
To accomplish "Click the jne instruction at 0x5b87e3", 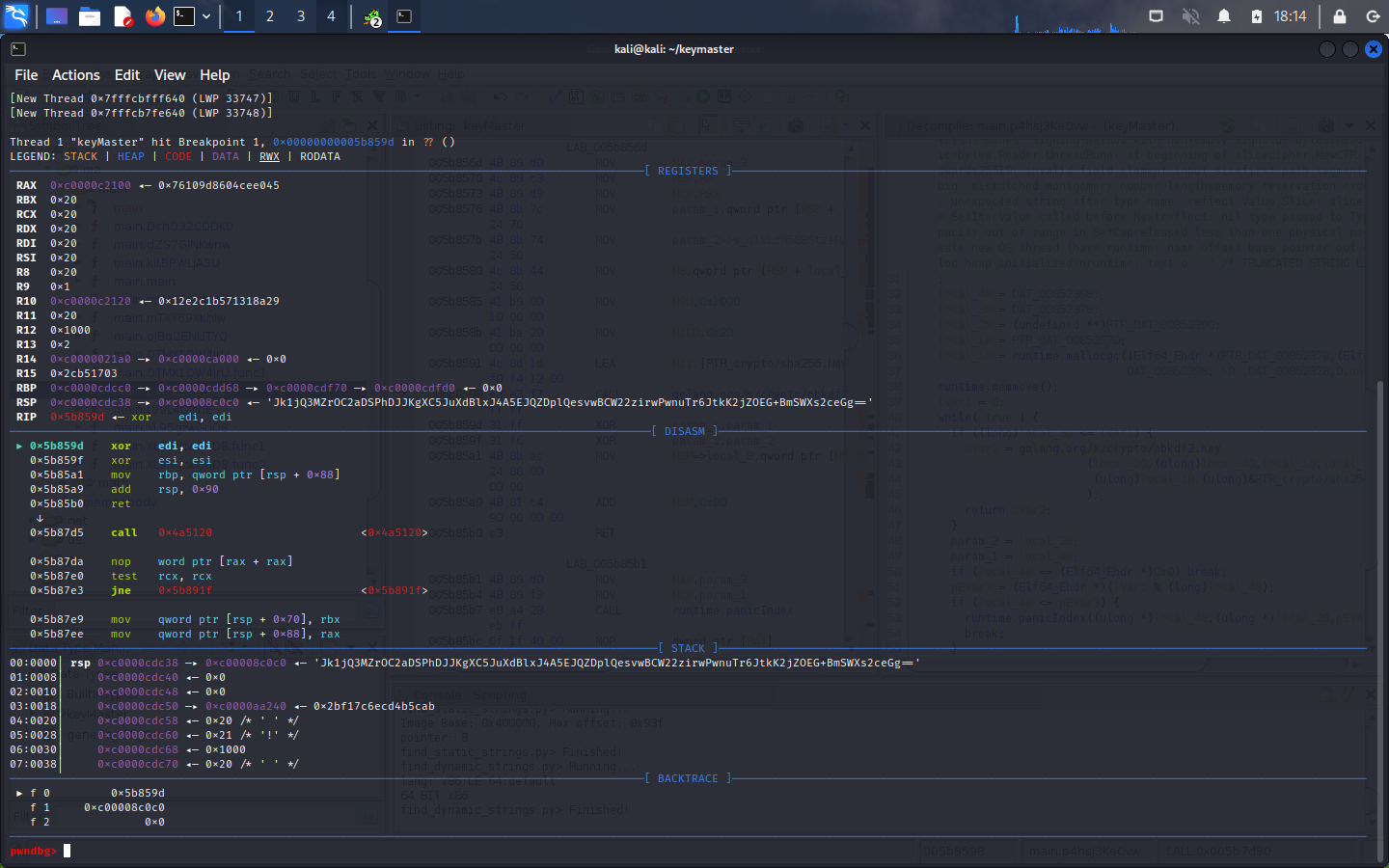I will [121, 590].
